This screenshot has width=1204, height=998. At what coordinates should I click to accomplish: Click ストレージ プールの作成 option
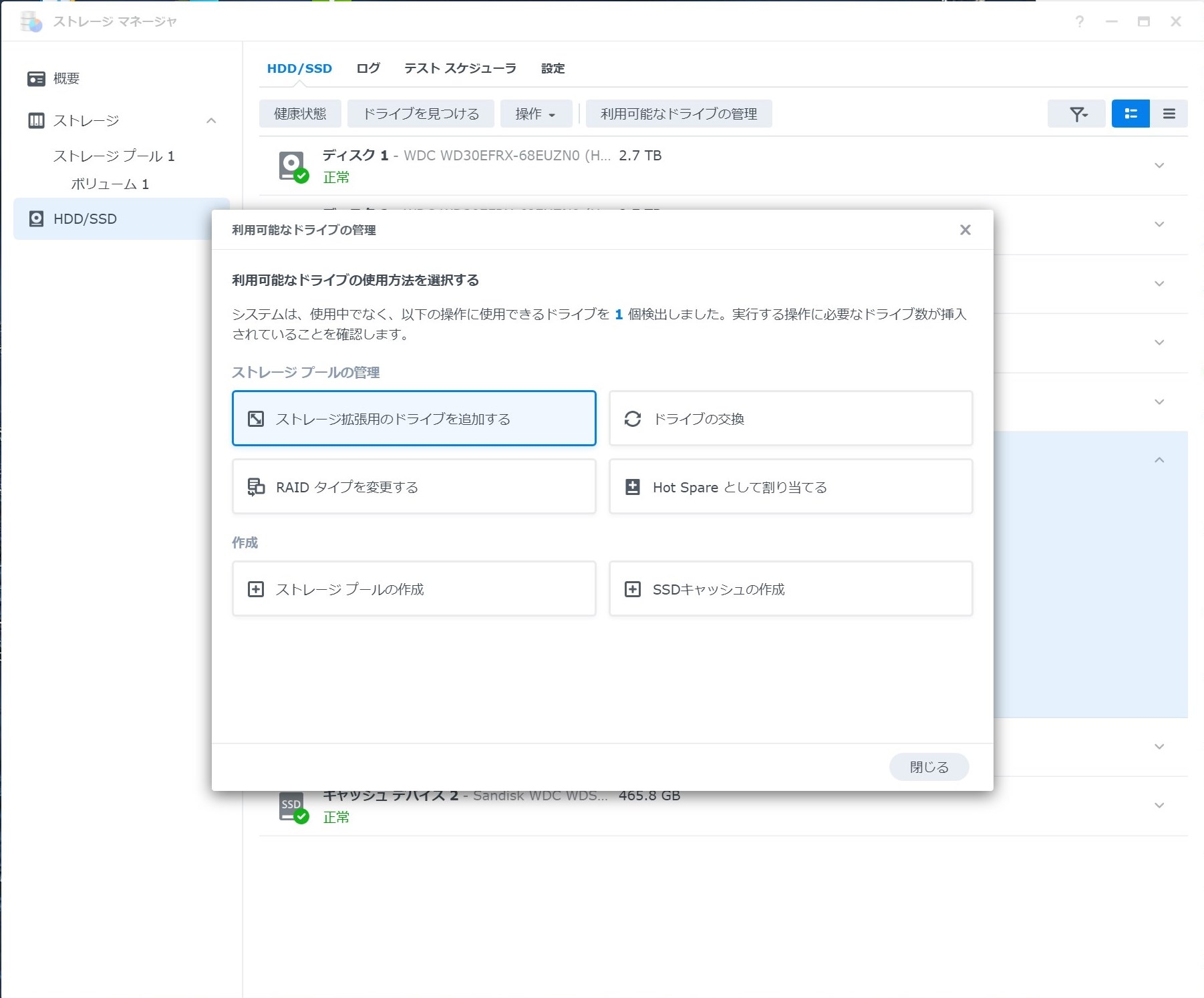(x=414, y=589)
